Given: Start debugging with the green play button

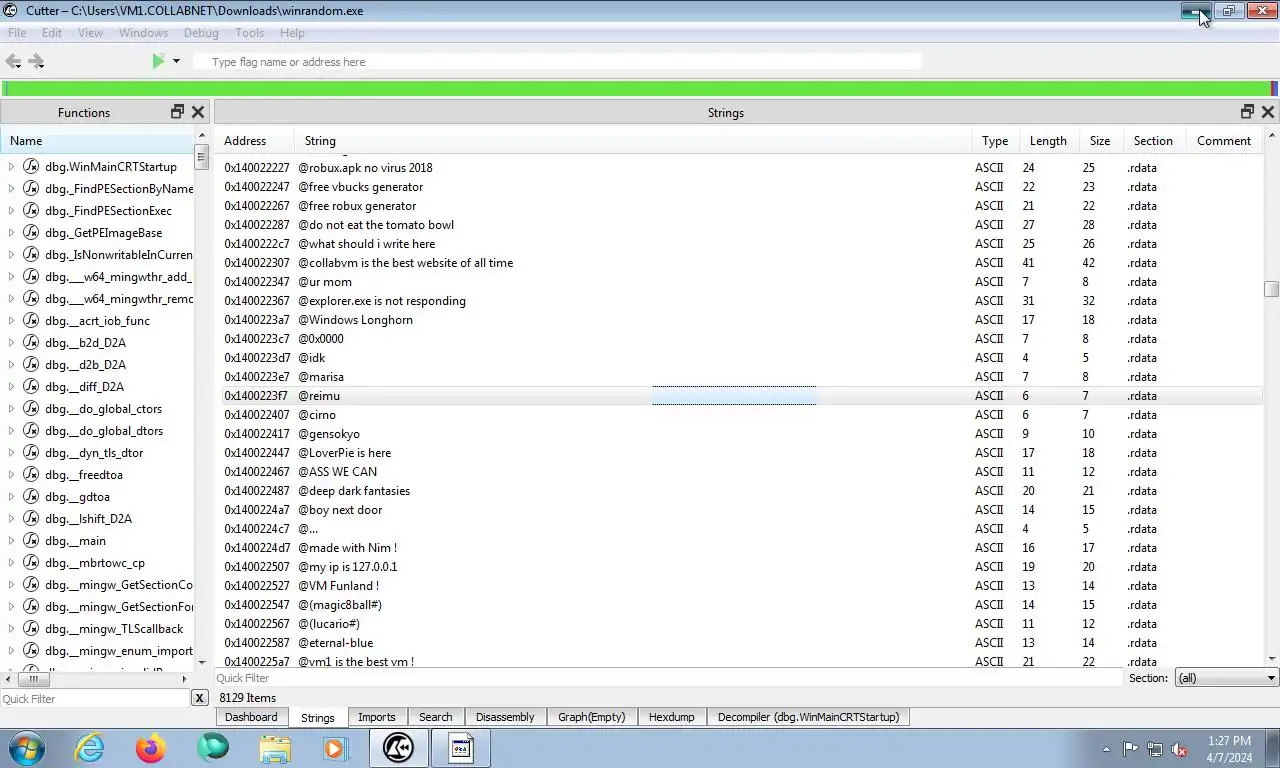Looking at the screenshot, I should 158,61.
